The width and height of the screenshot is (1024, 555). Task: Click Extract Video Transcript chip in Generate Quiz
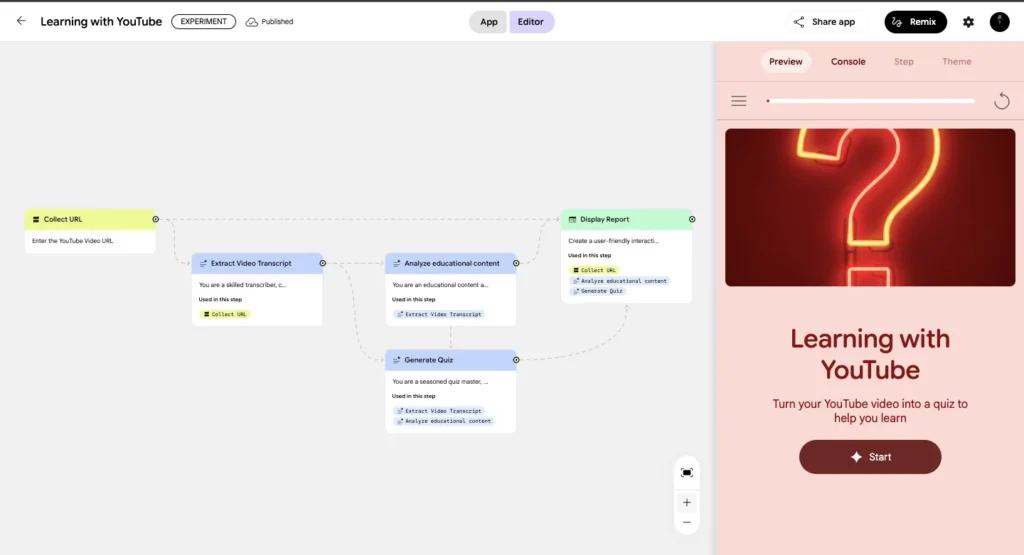point(439,411)
